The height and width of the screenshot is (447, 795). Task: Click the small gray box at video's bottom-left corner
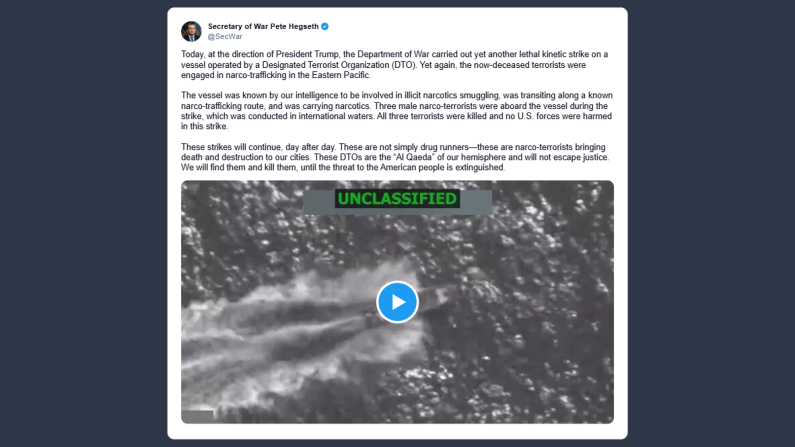point(197,417)
